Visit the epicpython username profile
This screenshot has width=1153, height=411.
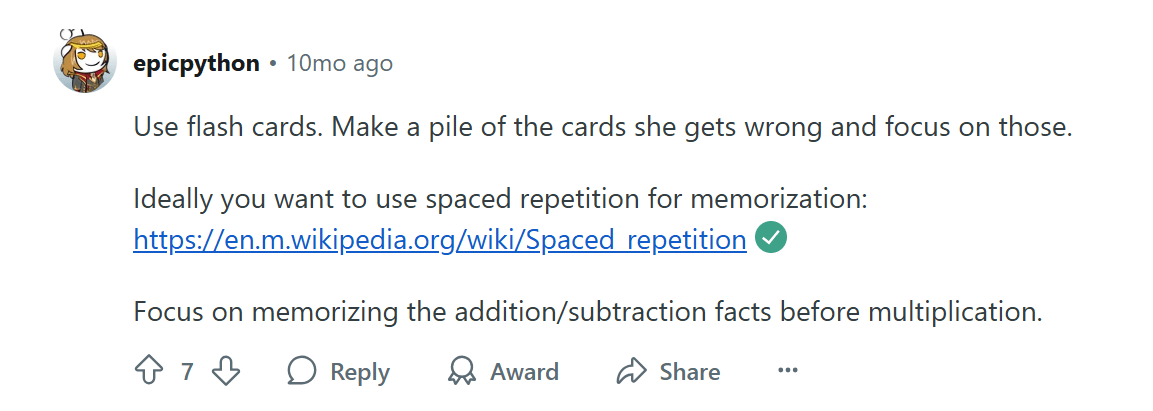point(196,64)
